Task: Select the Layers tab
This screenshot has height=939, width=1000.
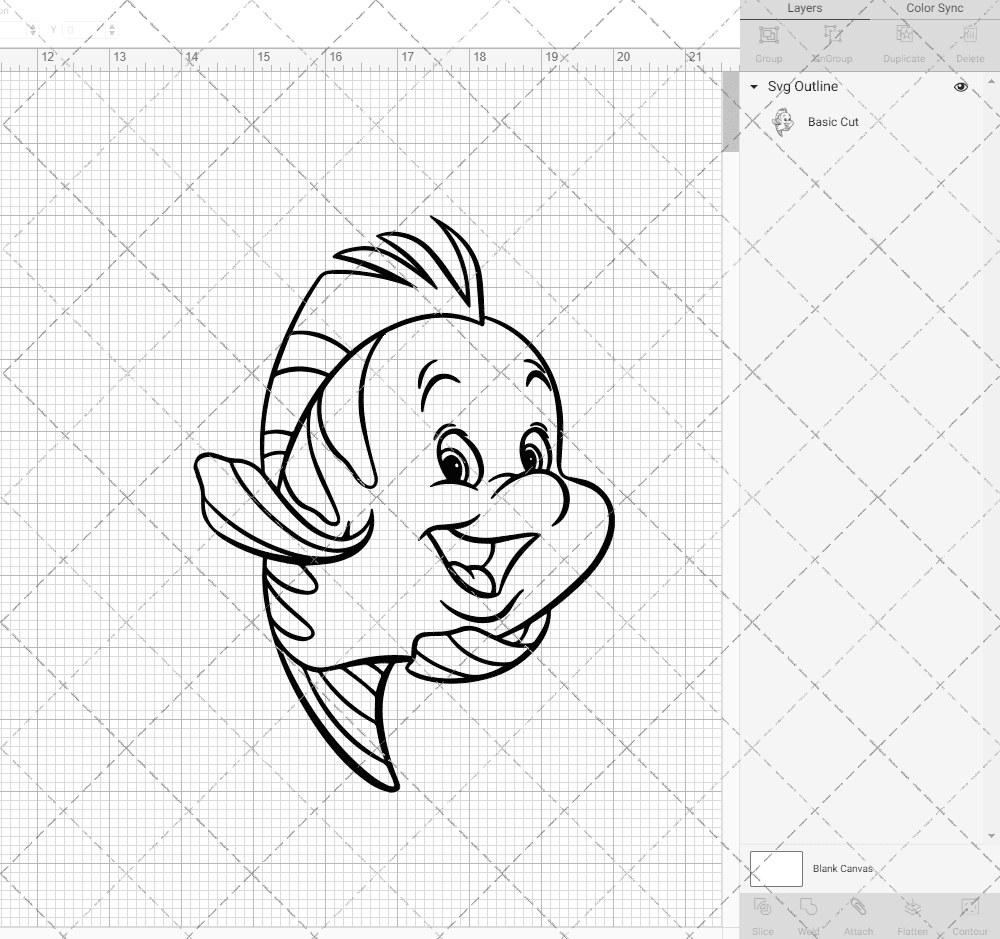Action: click(804, 8)
